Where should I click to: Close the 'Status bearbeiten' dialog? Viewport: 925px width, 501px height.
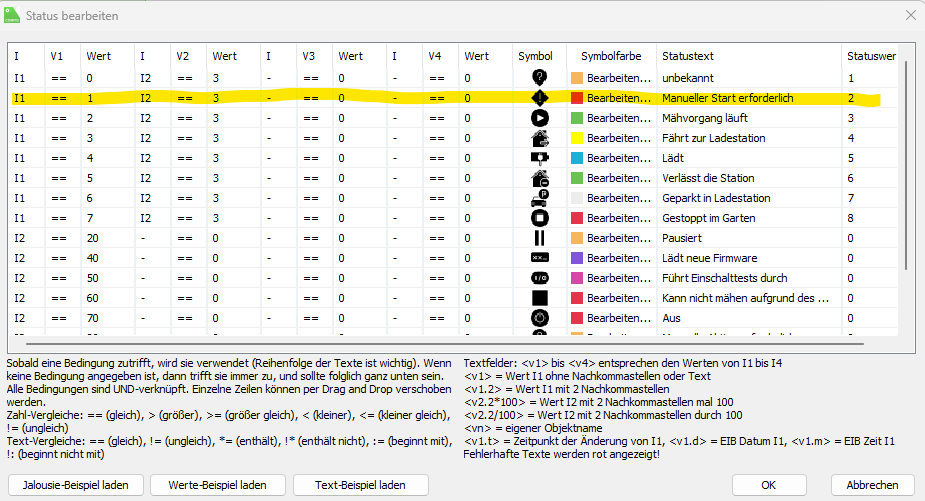coord(911,15)
